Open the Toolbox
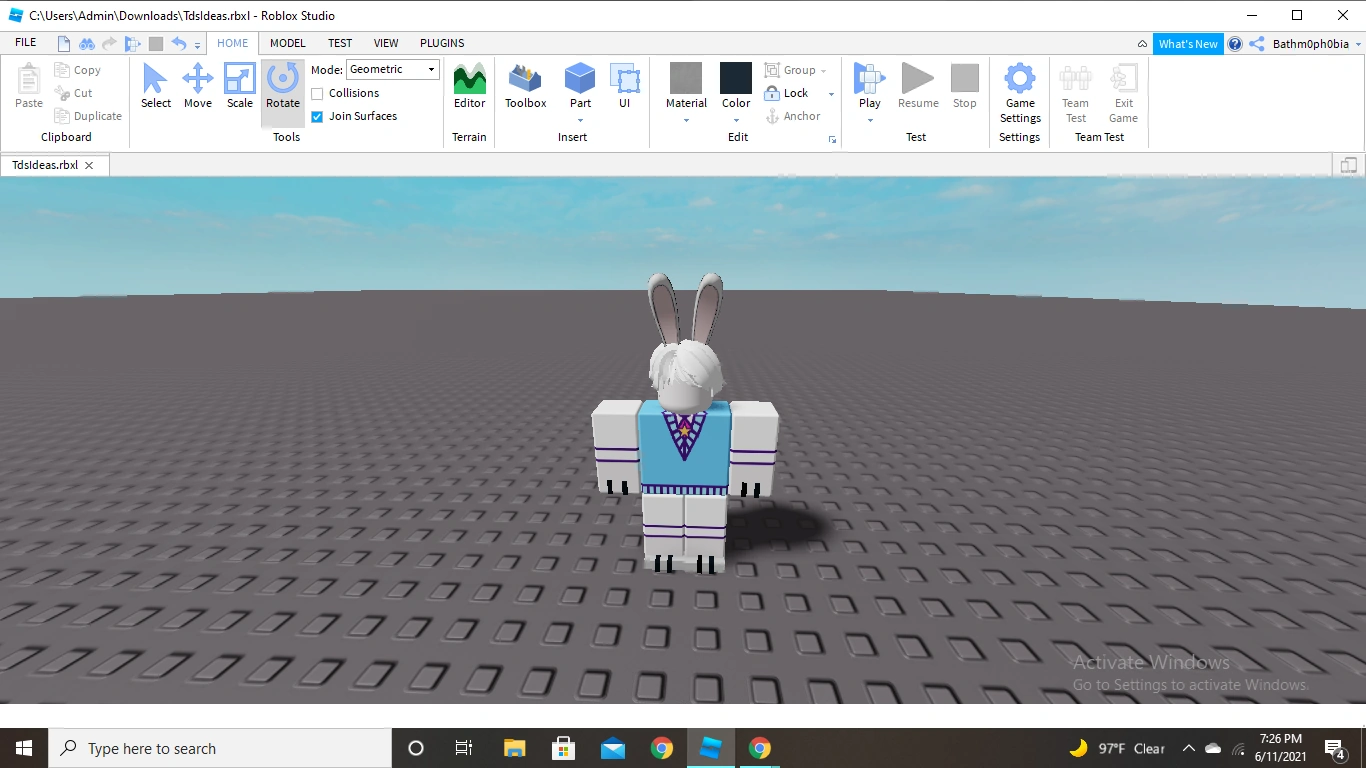Image resolution: width=1366 pixels, height=768 pixels. click(x=525, y=85)
